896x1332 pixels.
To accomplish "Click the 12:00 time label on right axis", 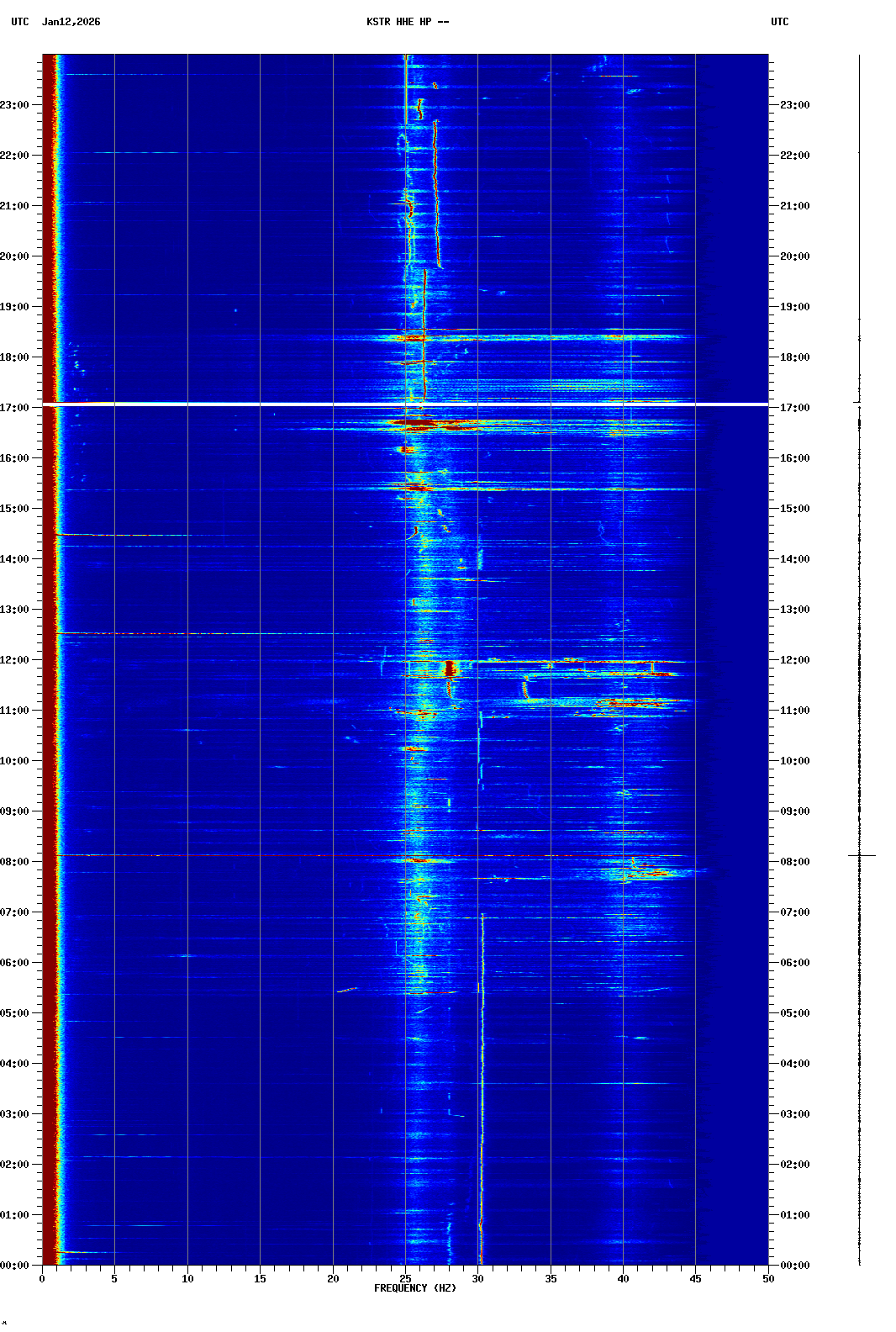I will click(x=794, y=660).
